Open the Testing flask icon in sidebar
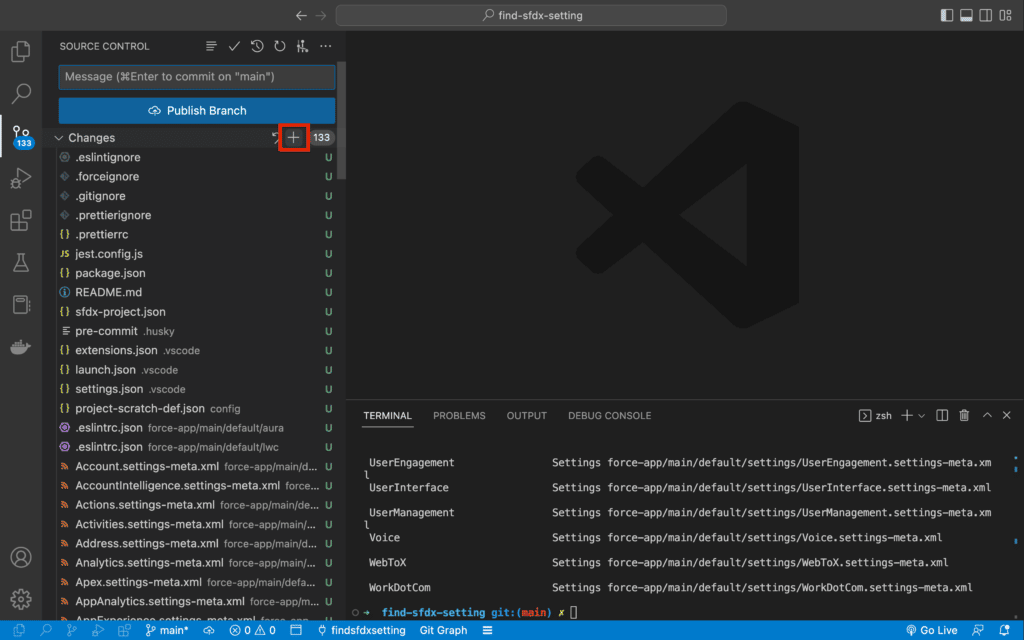The image size is (1024, 640). pyautogui.click(x=21, y=263)
